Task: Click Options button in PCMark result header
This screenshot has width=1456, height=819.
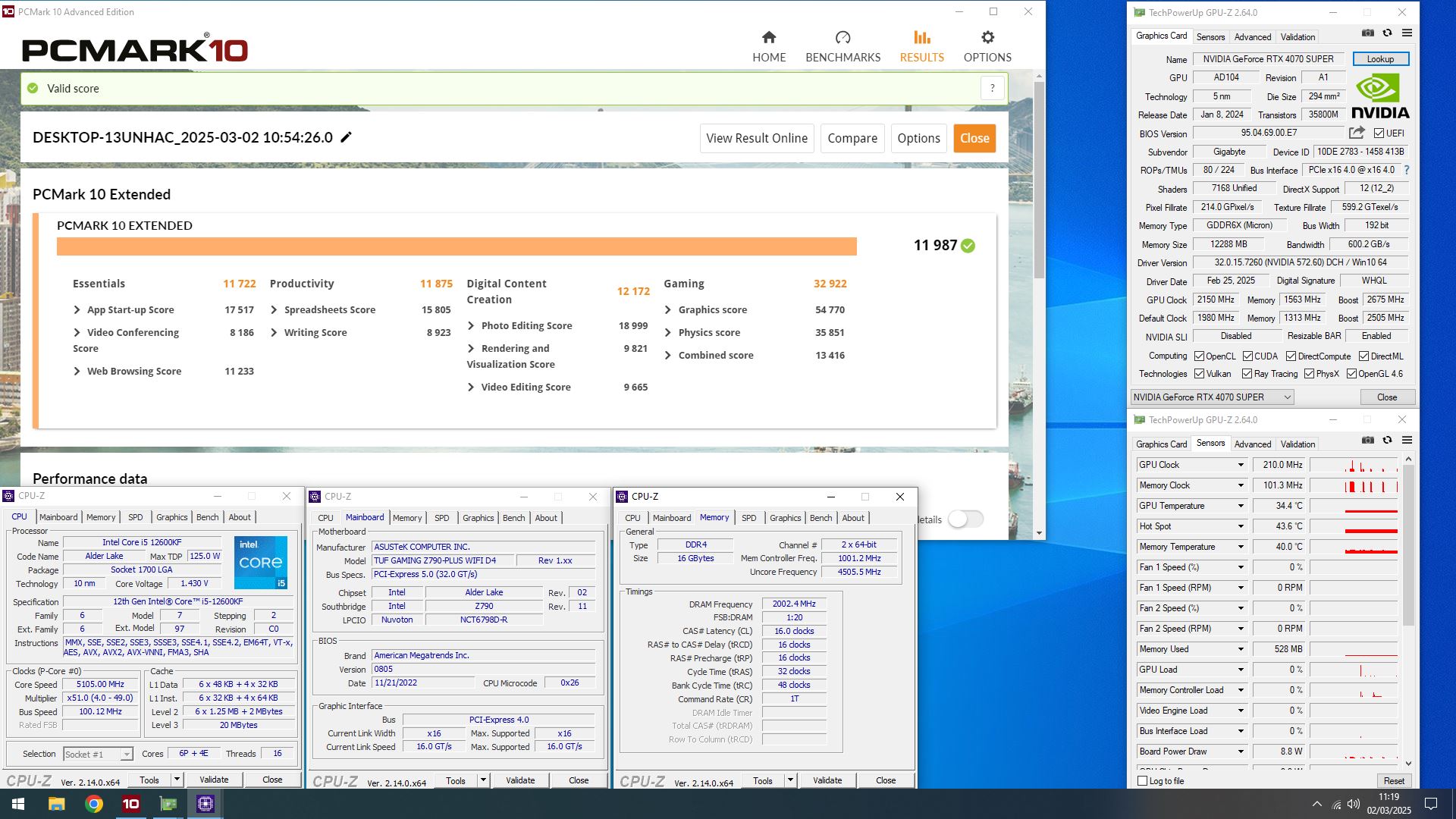Action: click(918, 138)
